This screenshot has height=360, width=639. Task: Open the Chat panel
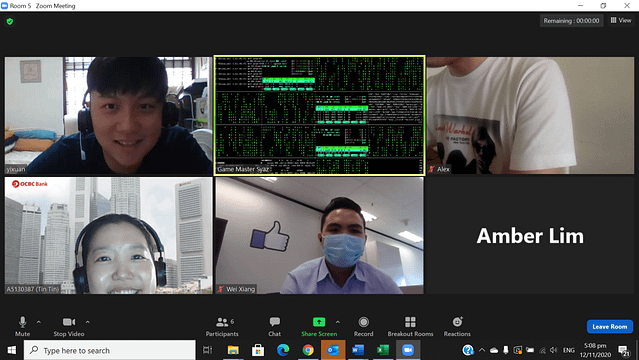tap(274, 327)
